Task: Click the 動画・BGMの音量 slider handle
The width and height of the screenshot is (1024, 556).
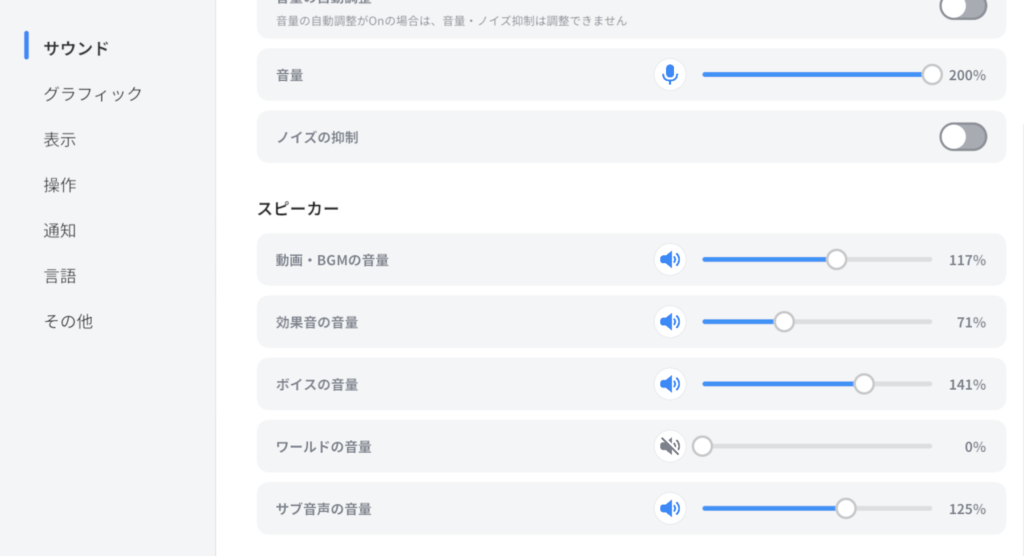Action: coord(836,260)
